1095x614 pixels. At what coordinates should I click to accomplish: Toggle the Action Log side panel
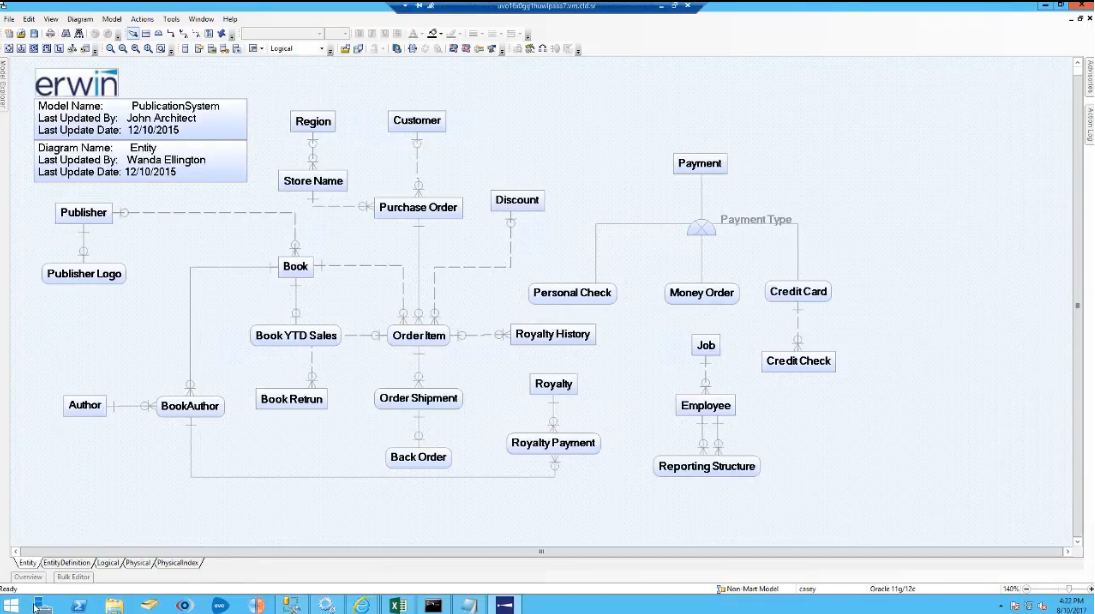1090,123
